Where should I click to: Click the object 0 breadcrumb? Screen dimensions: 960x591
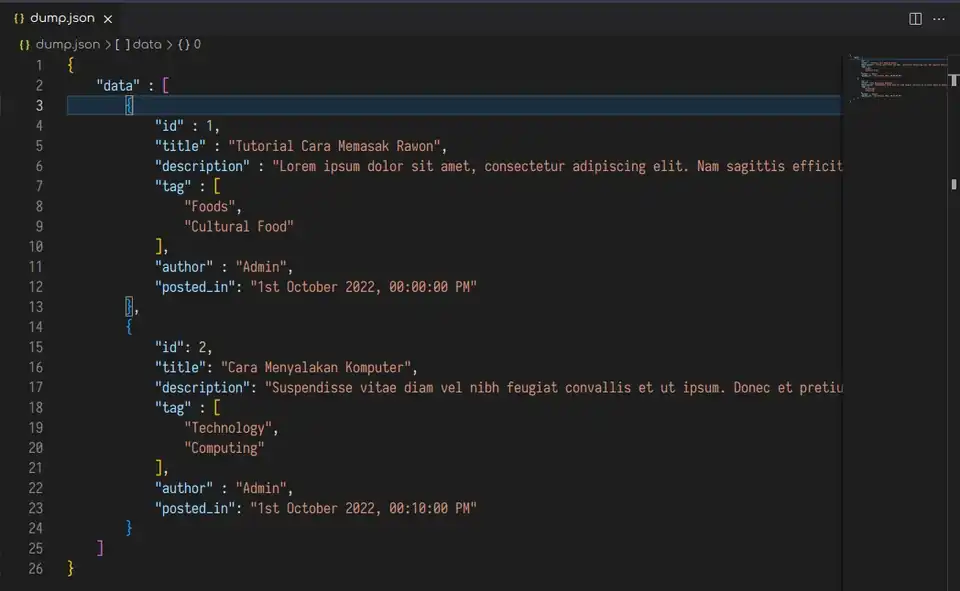click(x=189, y=44)
